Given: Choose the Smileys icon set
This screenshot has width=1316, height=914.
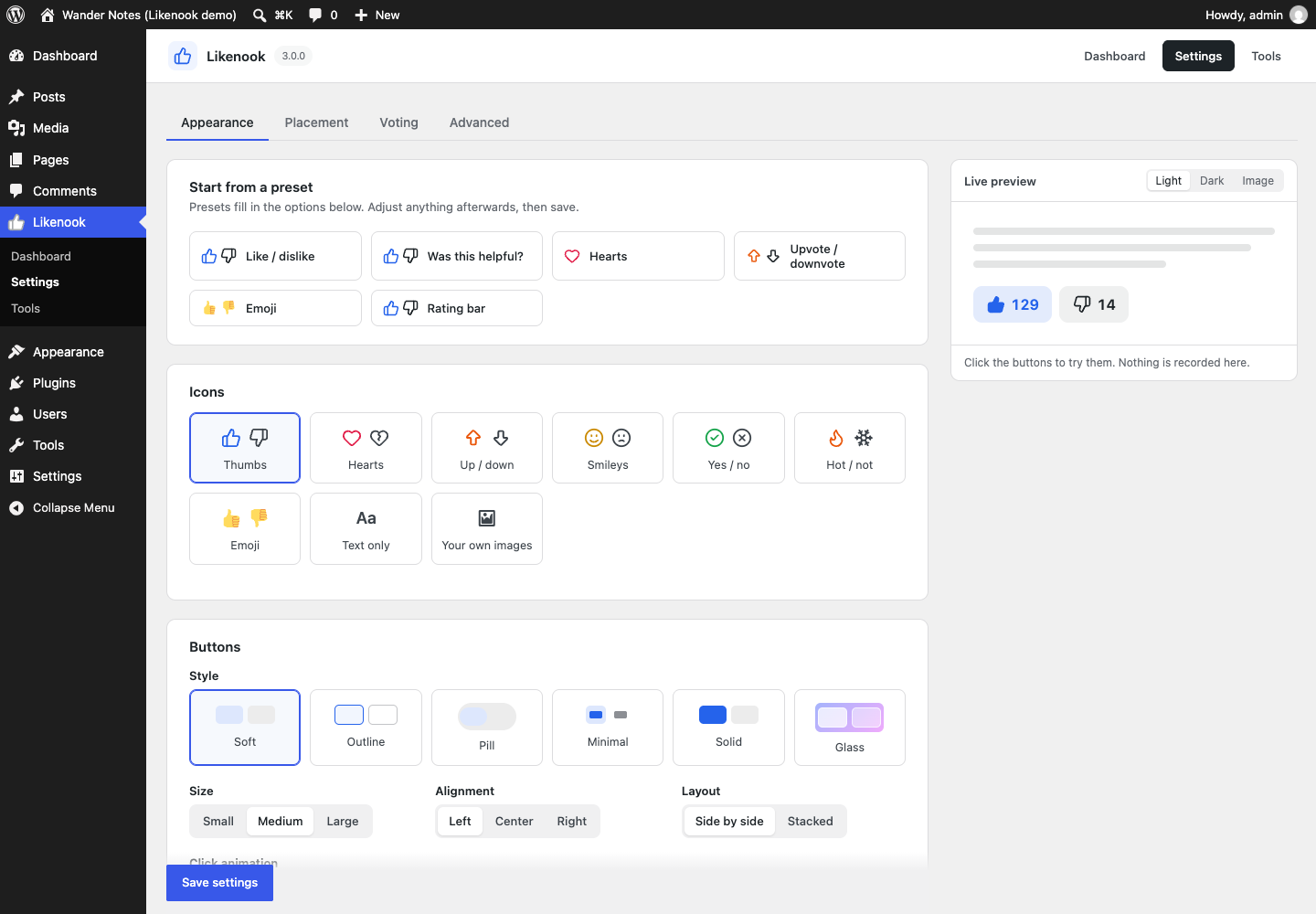Looking at the screenshot, I should pyautogui.click(x=608, y=448).
